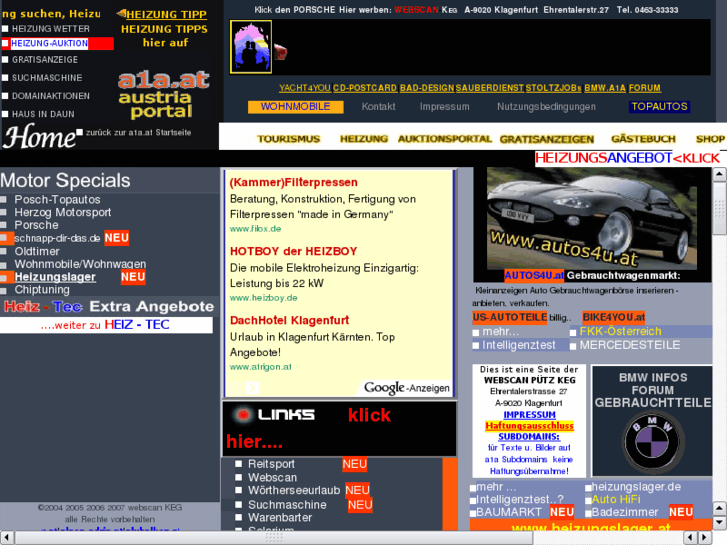
Task: Open the FKK-Österreich link
Action: [620, 332]
